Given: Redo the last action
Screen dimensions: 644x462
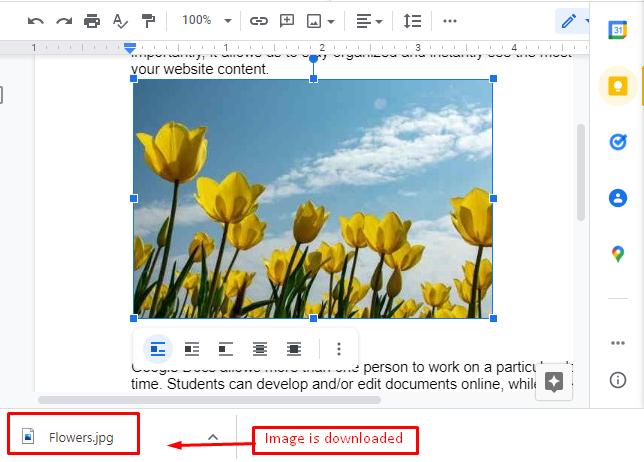Looking at the screenshot, I should click(x=64, y=21).
